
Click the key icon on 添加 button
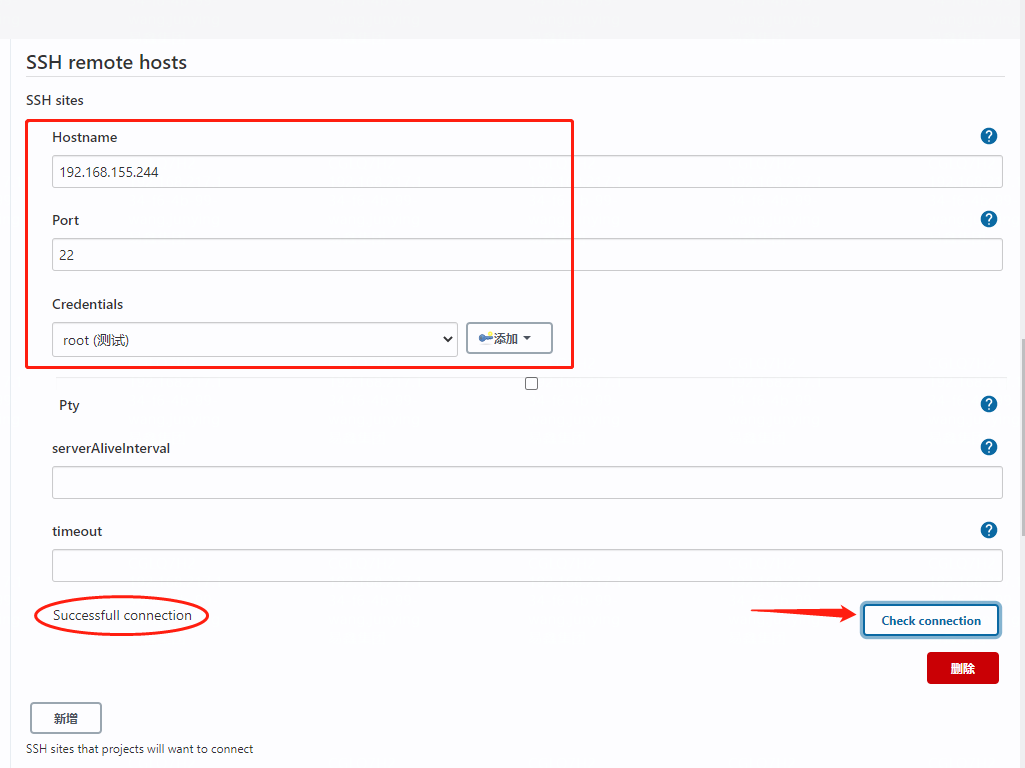click(486, 338)
